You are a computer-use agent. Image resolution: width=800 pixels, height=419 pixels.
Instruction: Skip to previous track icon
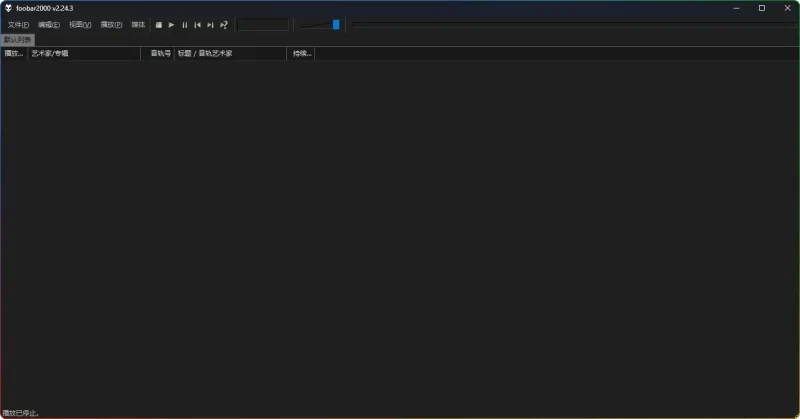pyautogui.click(x=197, y=24)
